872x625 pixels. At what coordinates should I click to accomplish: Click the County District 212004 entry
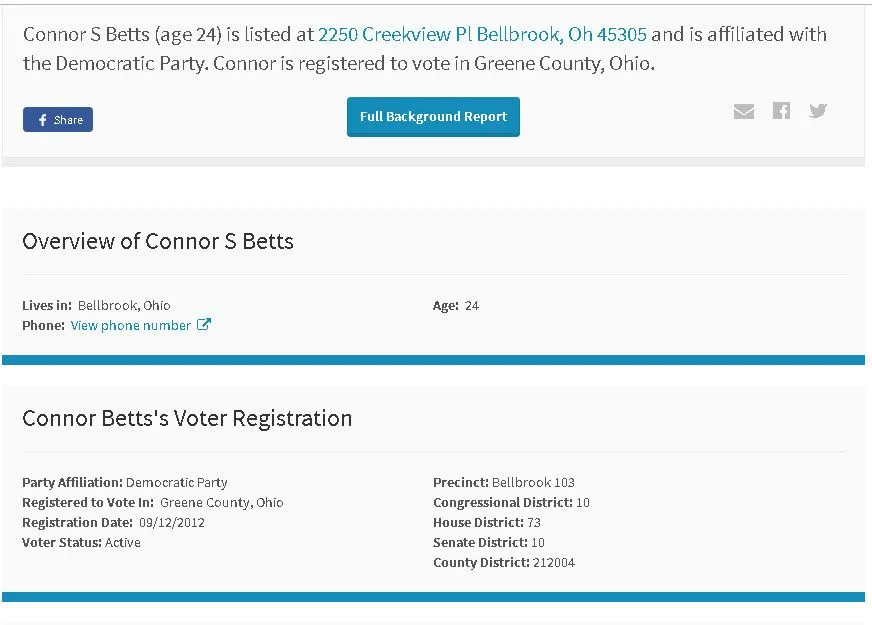point(503,562)
